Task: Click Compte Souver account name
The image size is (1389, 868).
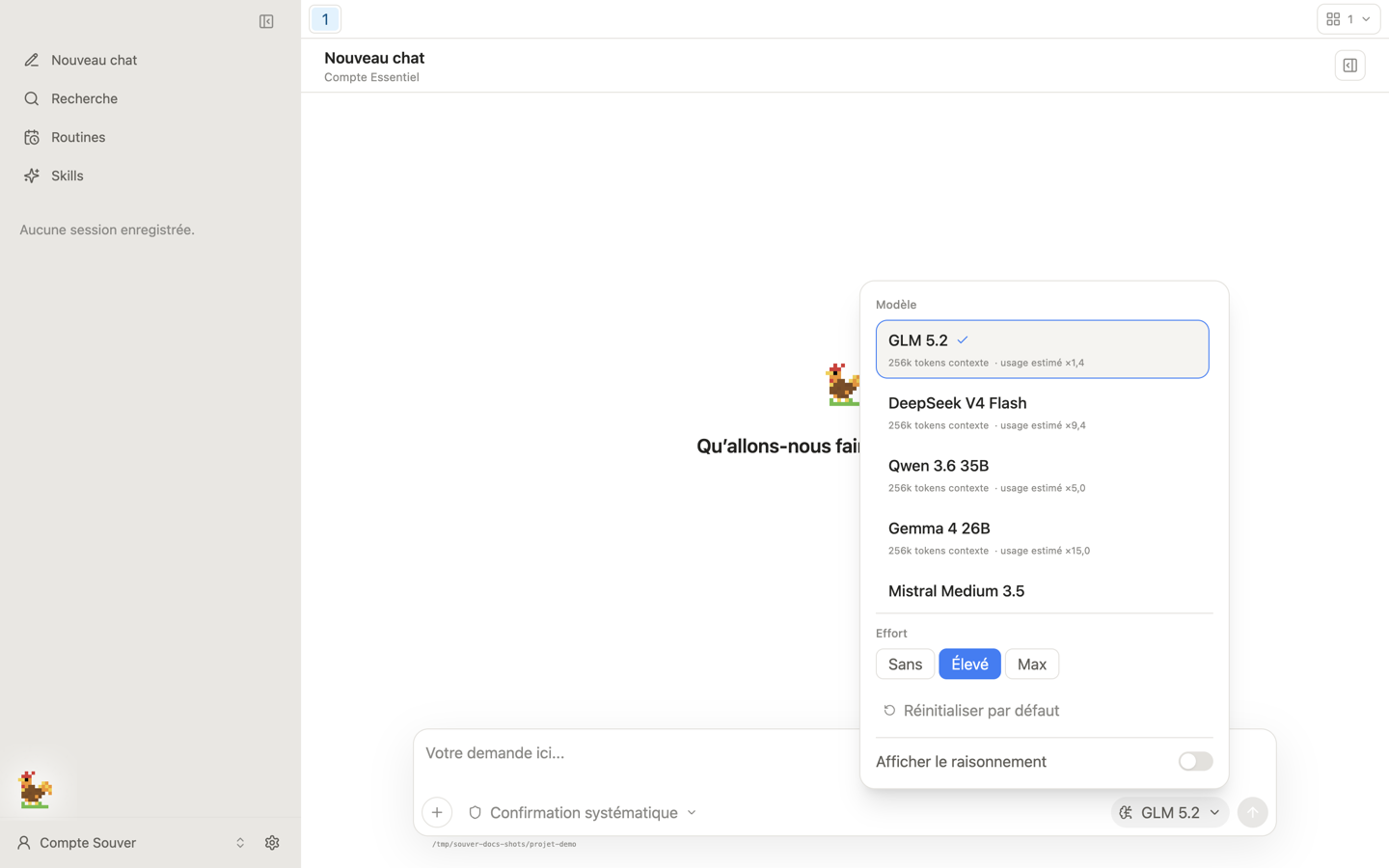Action: (88, 843)
